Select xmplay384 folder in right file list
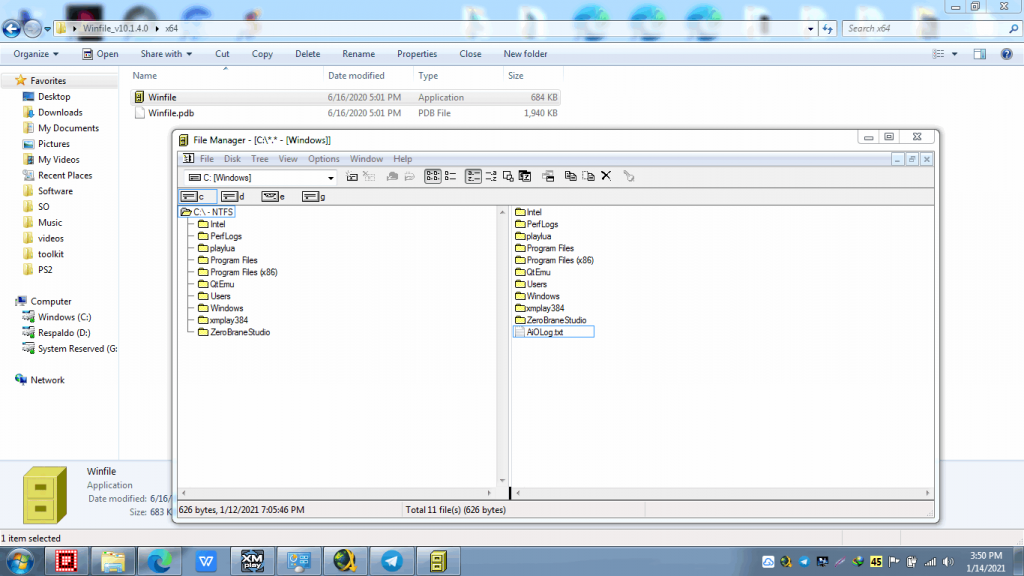1024x576 pixels. pyautogui.click(x=539, y=308)
